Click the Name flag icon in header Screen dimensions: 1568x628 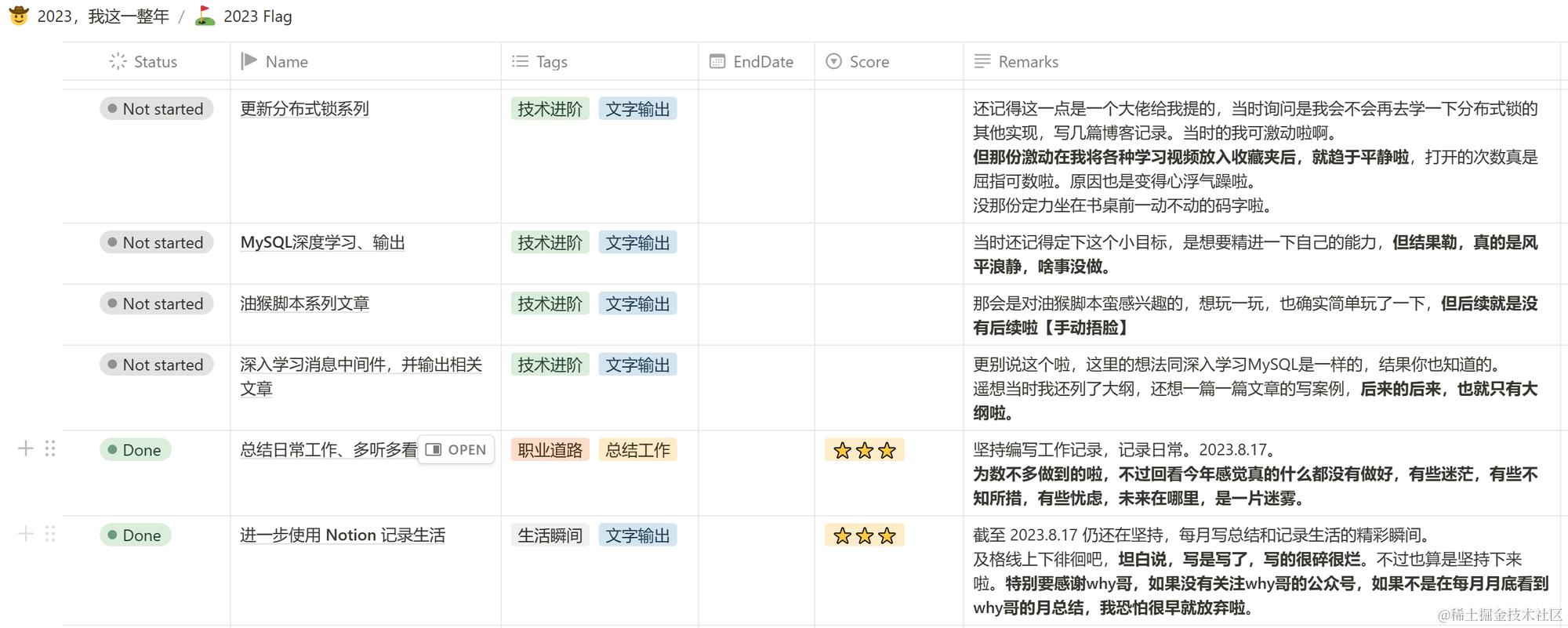[x=249, y=61]
